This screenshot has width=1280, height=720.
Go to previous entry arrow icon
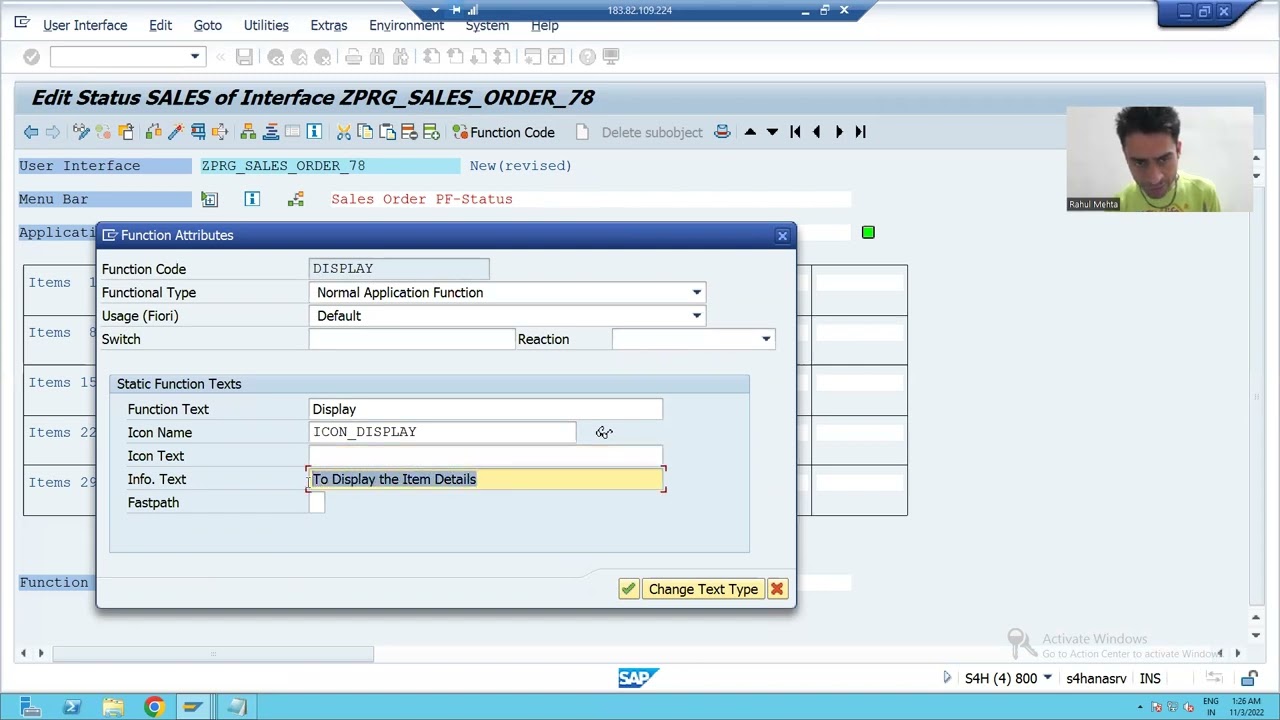point(816,132)
